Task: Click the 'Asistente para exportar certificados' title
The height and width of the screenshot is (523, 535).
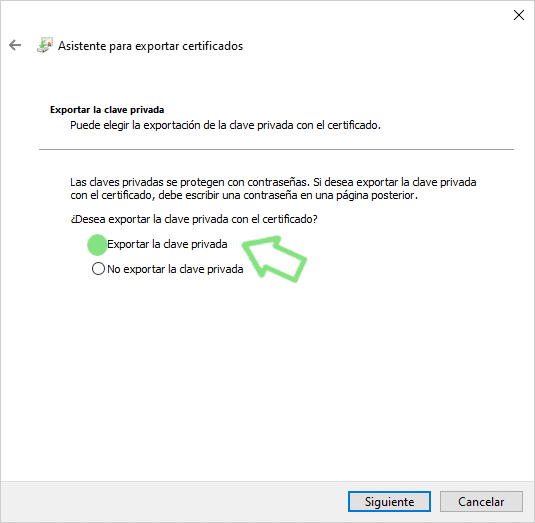Action: click(x=150, y=46)
